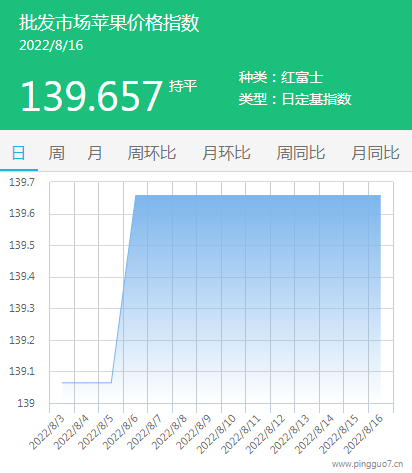Click the index value 139.657

(91, 96)
